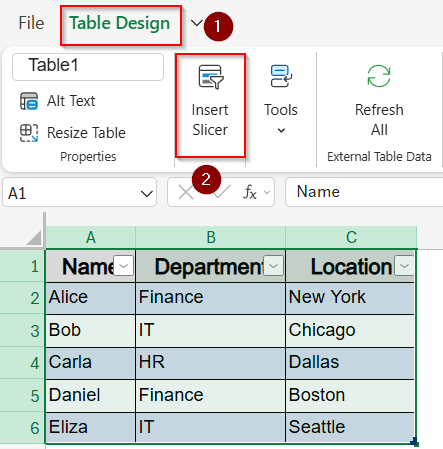Open the Name column filter dropdown
443x449 pixels.
(123, 266)
